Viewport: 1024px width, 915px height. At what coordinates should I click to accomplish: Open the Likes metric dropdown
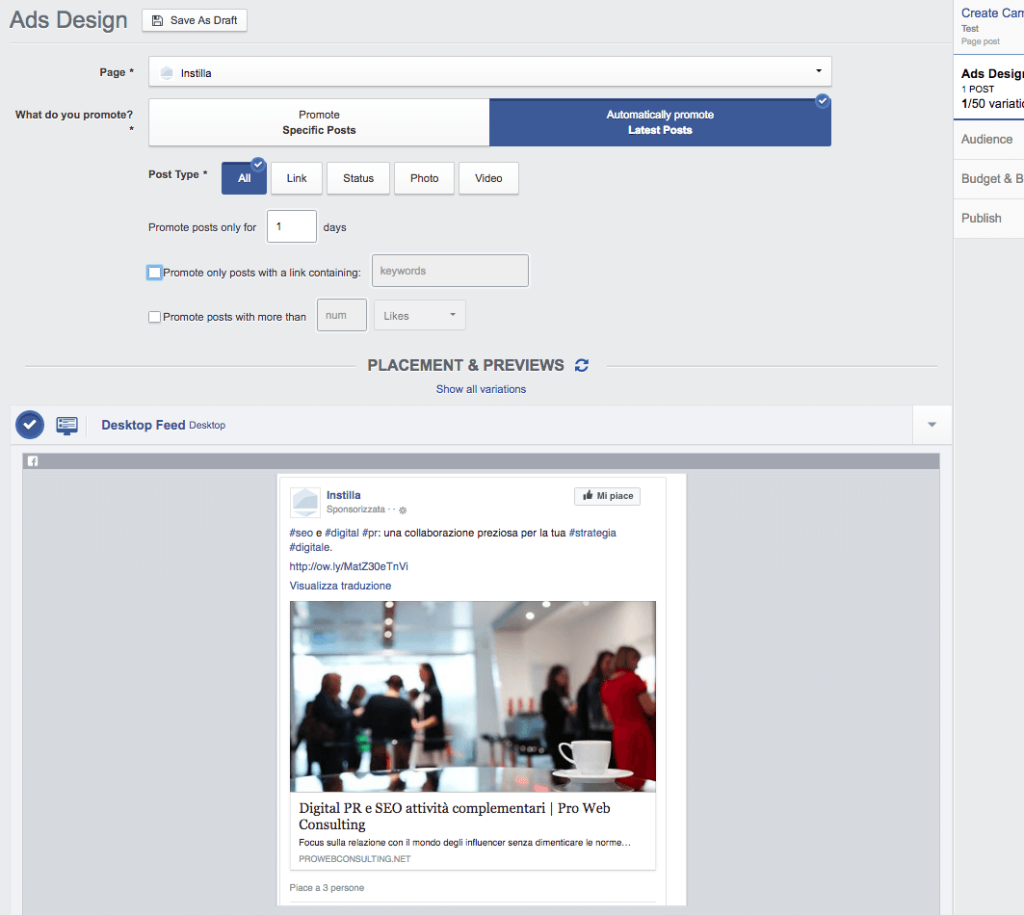[419, 315]
